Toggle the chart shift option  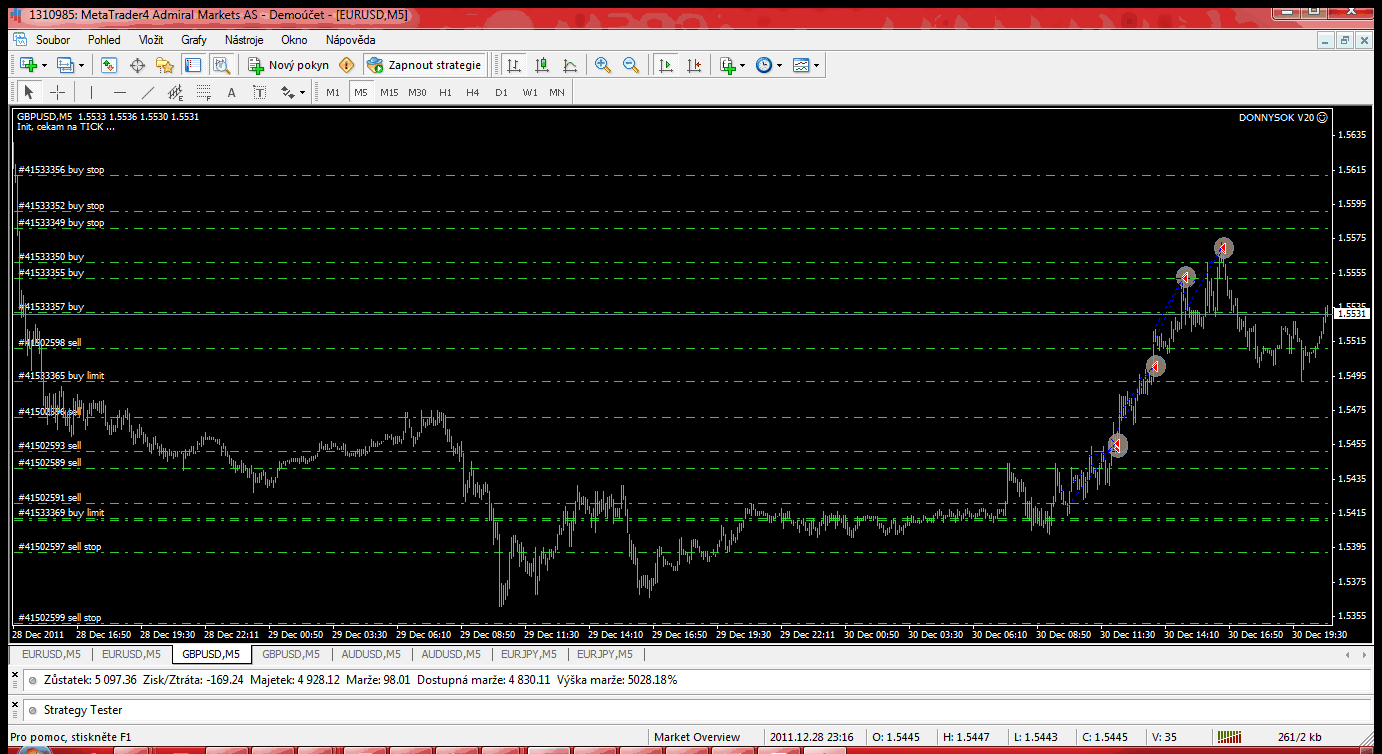694,65
